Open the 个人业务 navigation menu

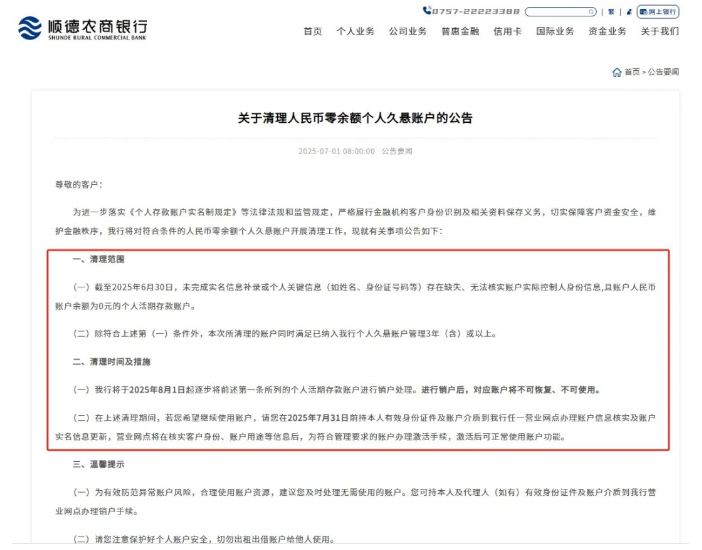click(355, 31)
